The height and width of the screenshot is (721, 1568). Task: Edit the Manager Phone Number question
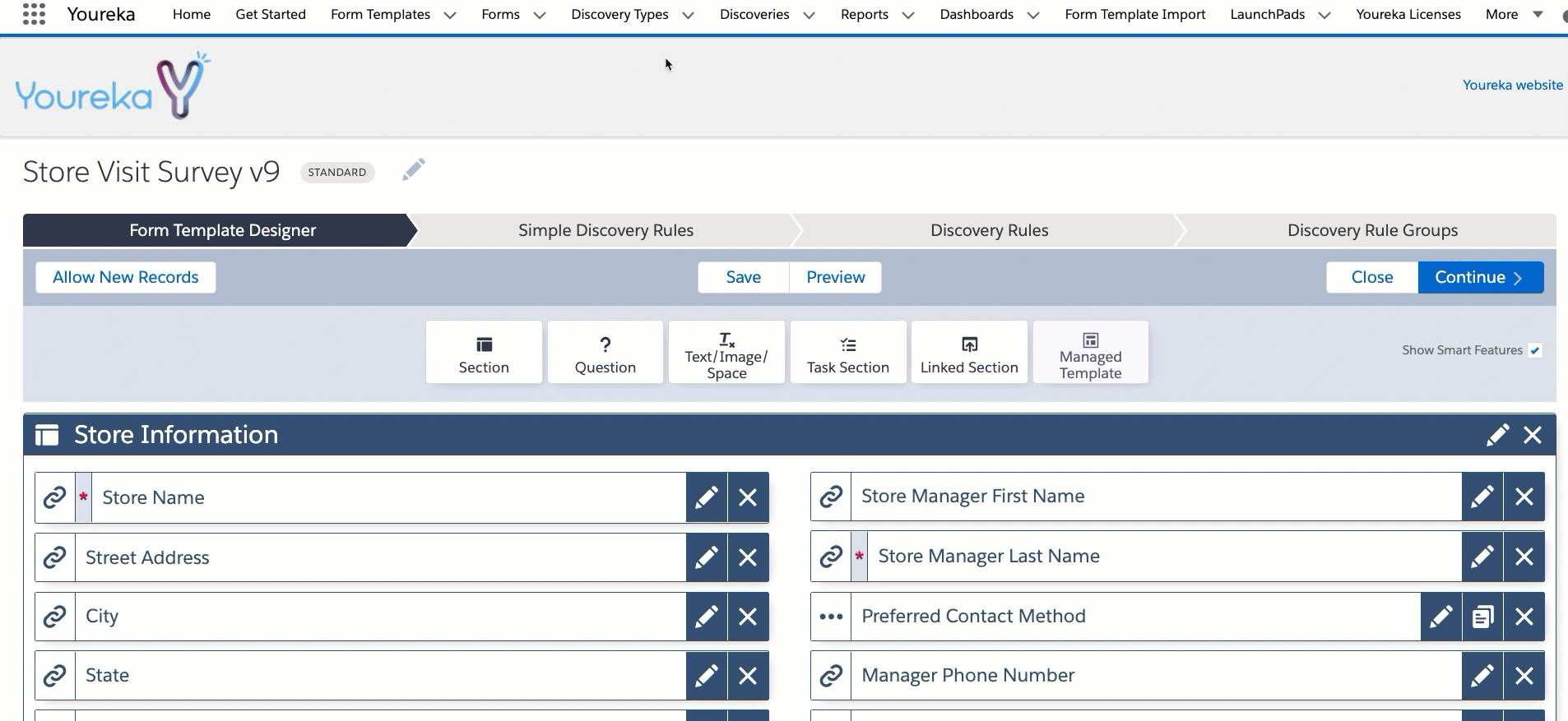tap(1482, 676)
